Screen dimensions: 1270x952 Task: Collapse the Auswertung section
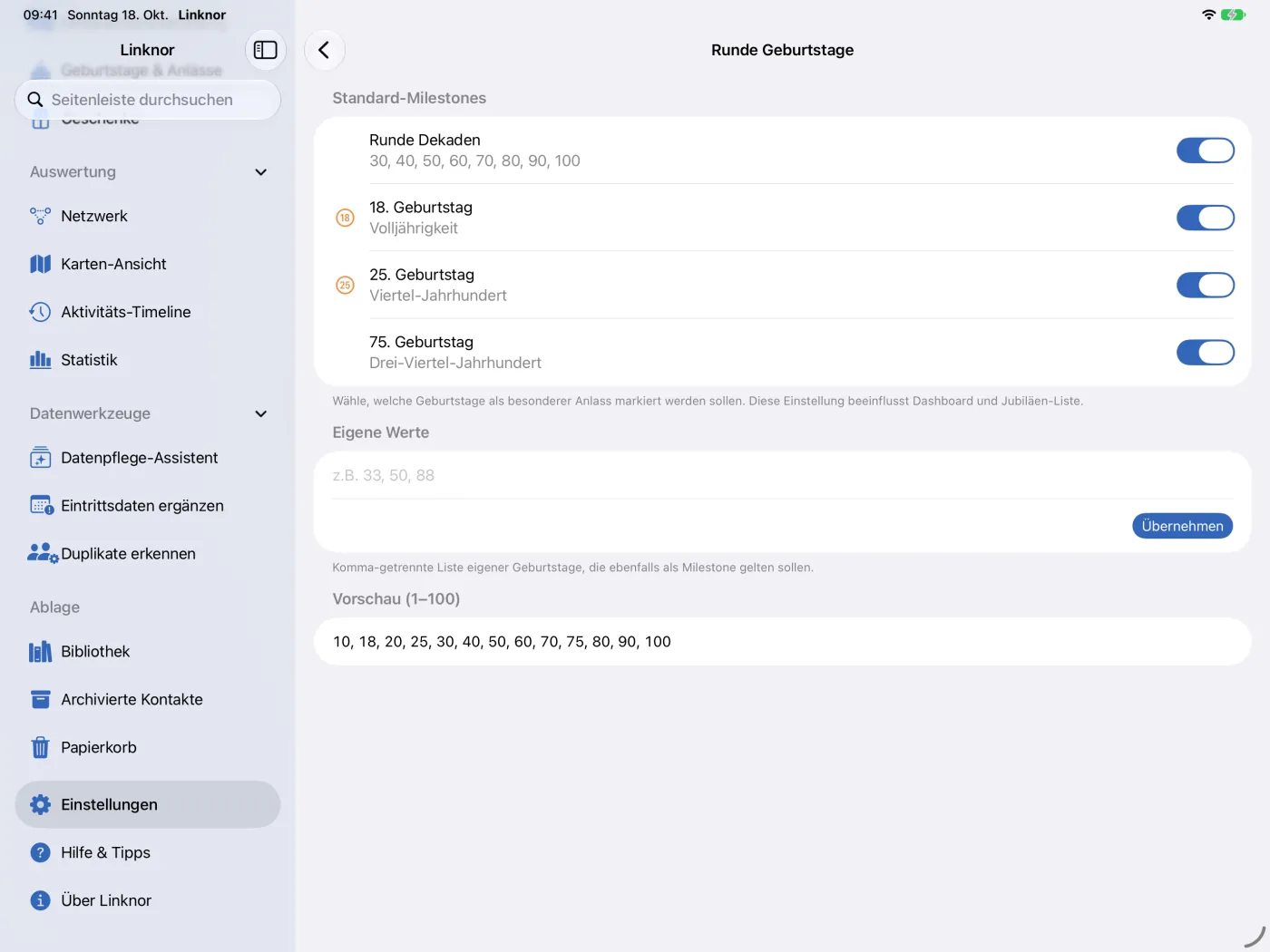tap(261, 172)
